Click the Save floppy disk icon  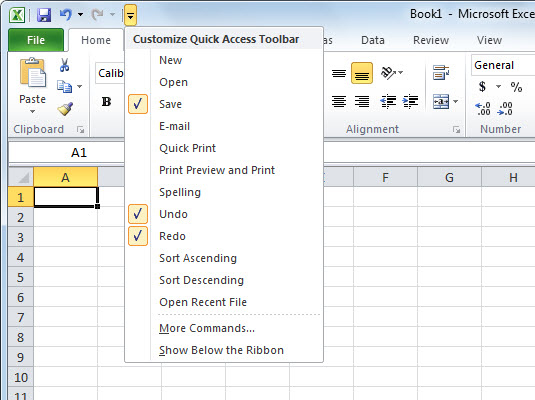(44, 15)
